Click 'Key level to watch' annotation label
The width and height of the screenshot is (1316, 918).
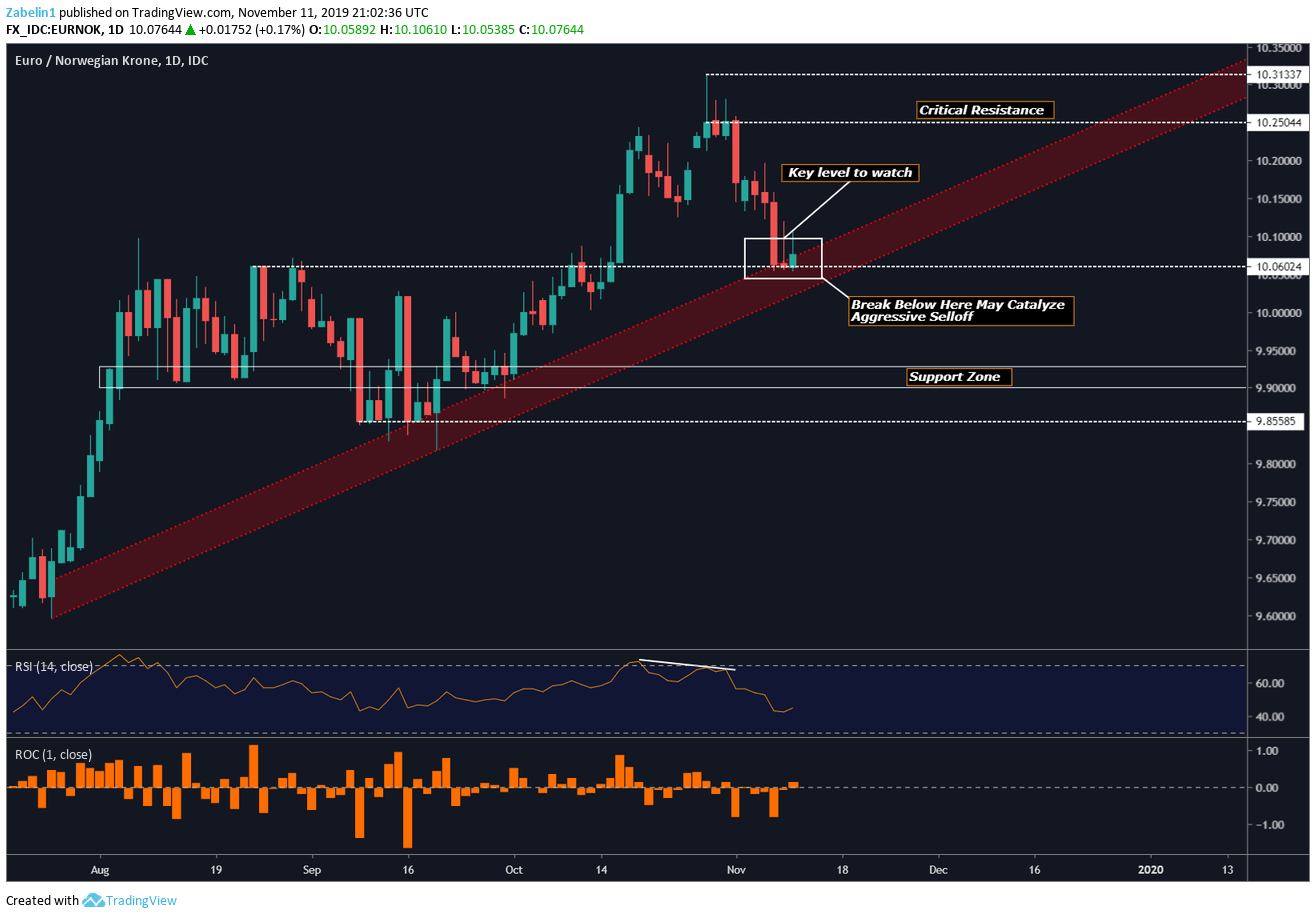pos(850,172)
